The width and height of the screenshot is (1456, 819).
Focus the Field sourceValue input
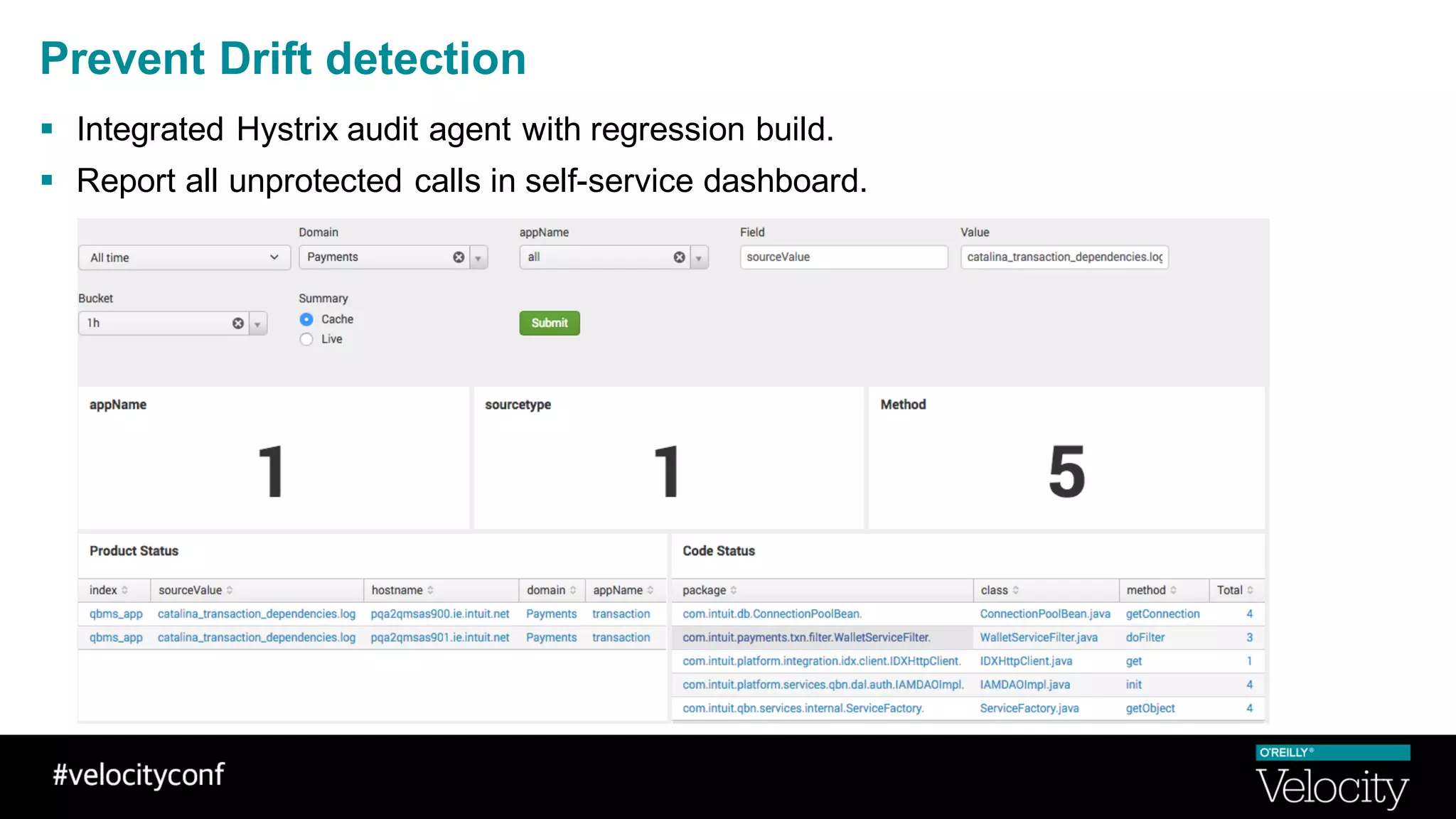pos(844,257)
